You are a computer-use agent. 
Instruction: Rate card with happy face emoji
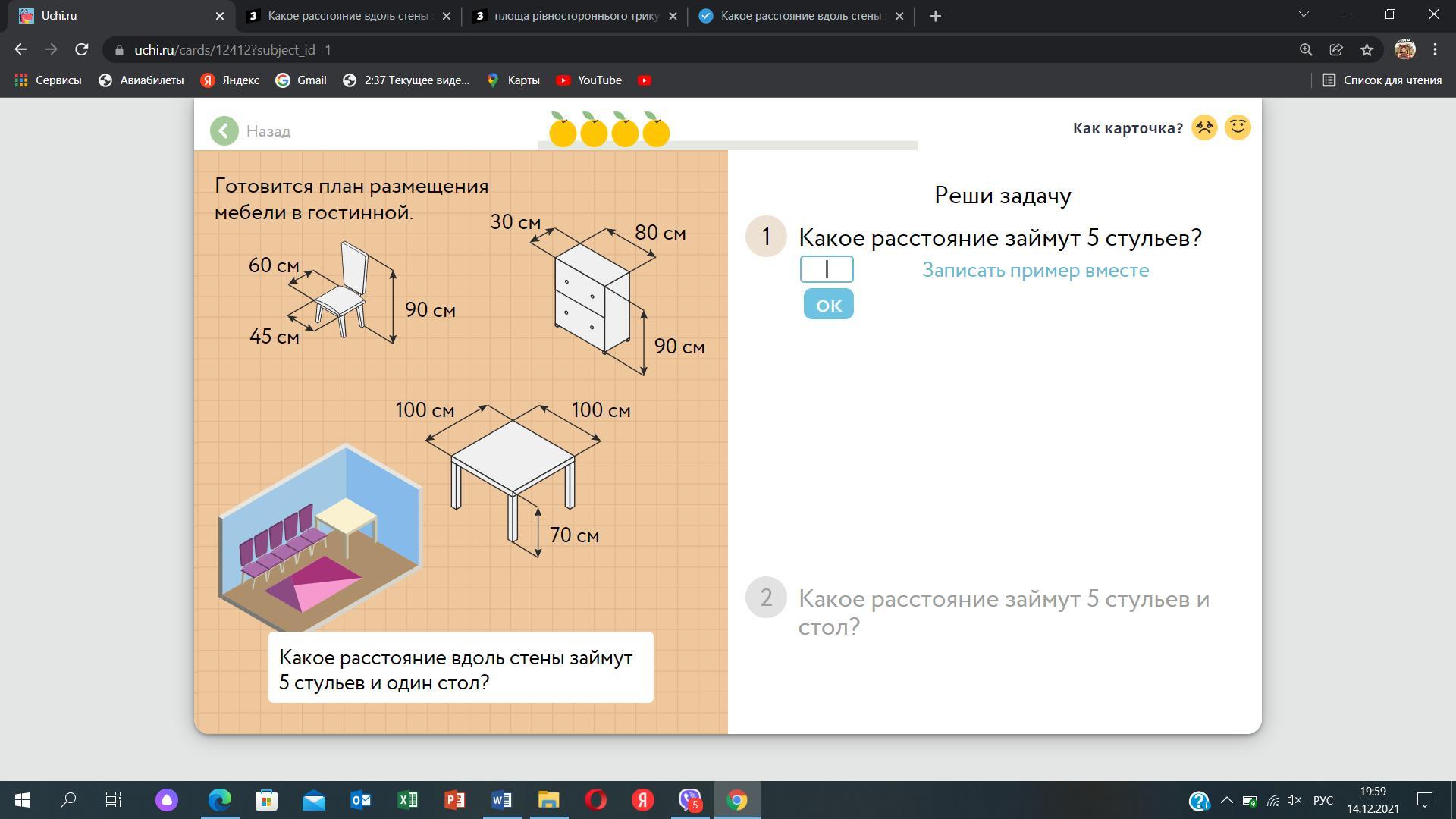coord(1238,127)
